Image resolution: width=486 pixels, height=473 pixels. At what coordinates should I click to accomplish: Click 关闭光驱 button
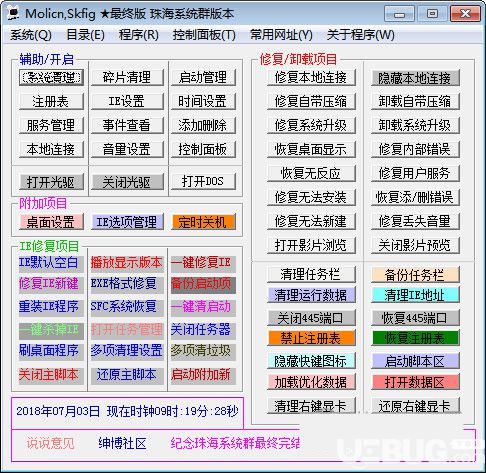coord(127,182)
